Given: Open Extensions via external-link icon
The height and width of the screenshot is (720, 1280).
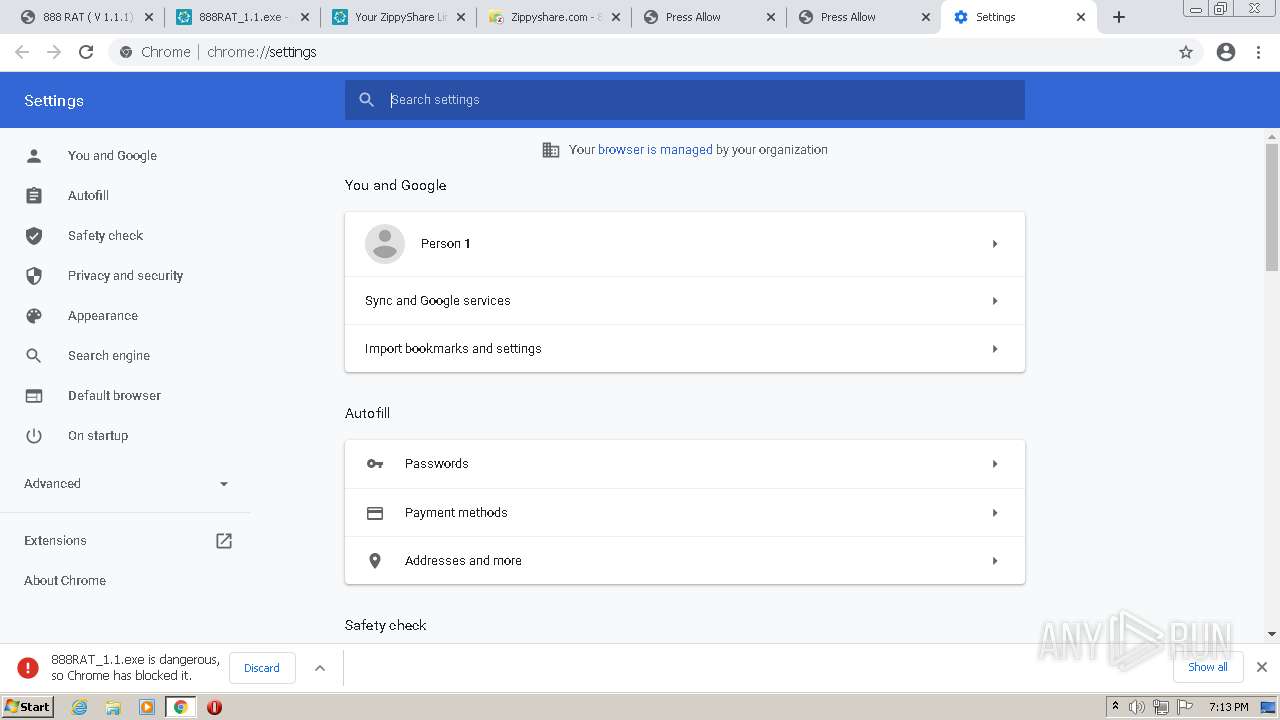Looking at the screenshot, I should point(224,540).
